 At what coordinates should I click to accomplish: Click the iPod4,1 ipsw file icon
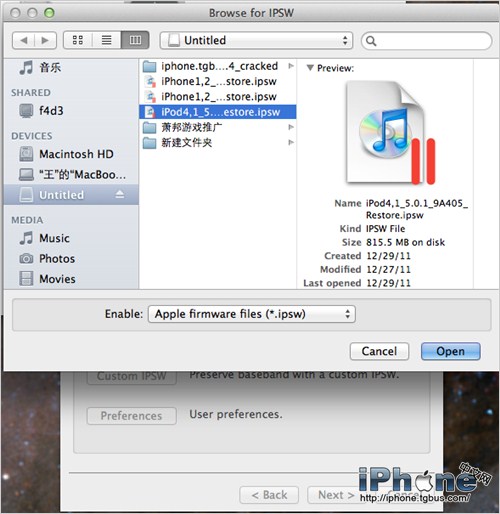point(150,112)
